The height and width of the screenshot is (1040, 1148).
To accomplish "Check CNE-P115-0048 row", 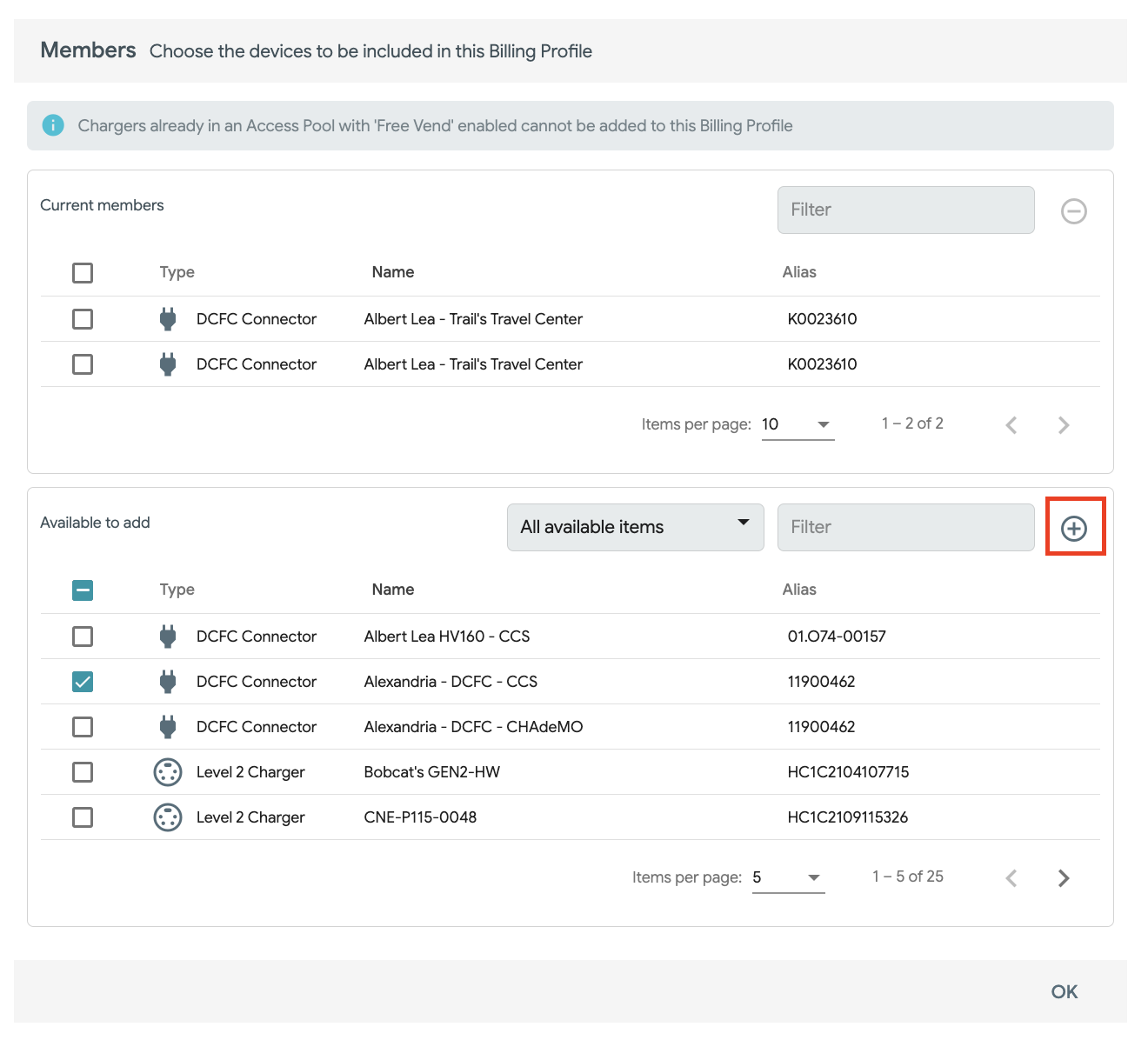I will coord(83,817).
